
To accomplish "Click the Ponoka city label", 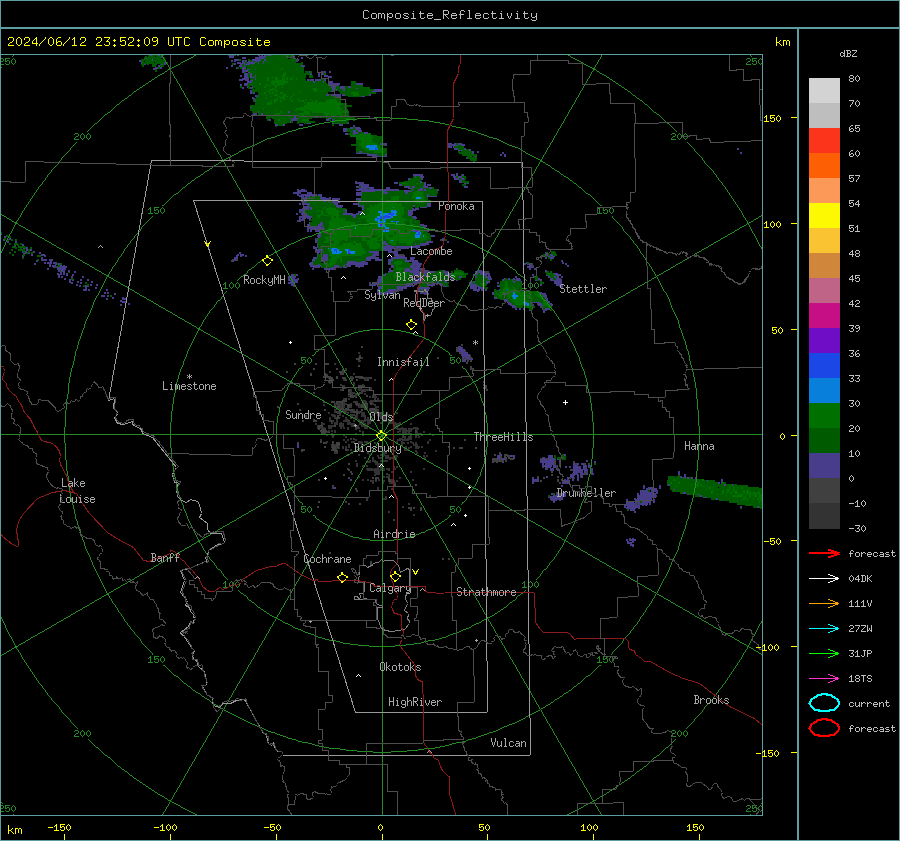I will [x=456, y=206].
